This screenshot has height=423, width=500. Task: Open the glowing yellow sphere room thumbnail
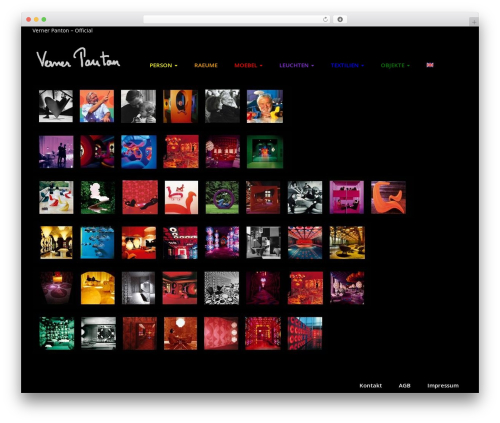pyautogui.click(x=98, y=288)
